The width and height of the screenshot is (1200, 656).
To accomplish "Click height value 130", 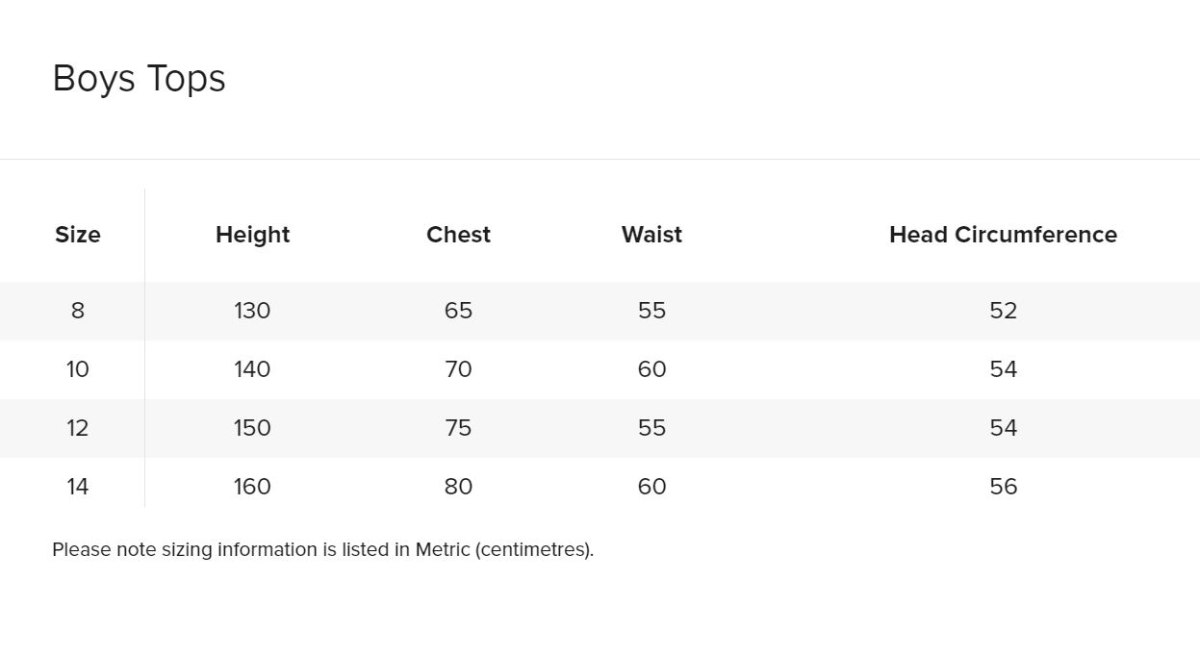I will tap(252, 311).
